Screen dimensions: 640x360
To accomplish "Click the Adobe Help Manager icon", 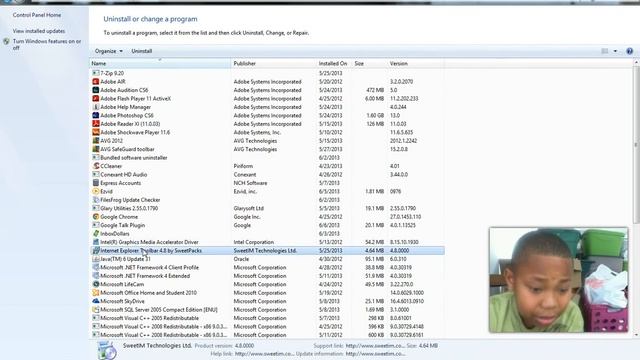I will 96,107.
